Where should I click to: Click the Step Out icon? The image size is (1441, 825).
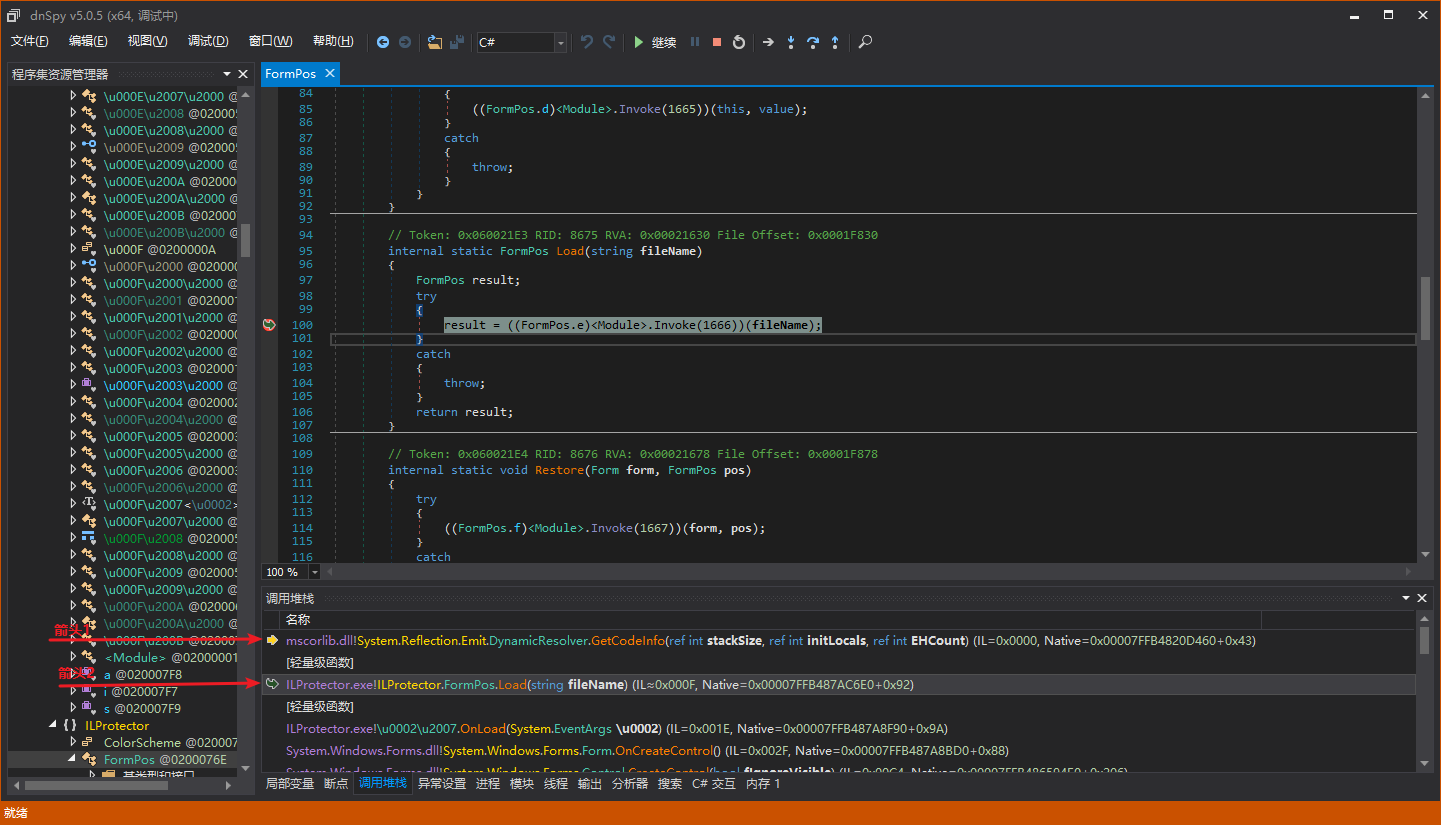pos(835,42)
